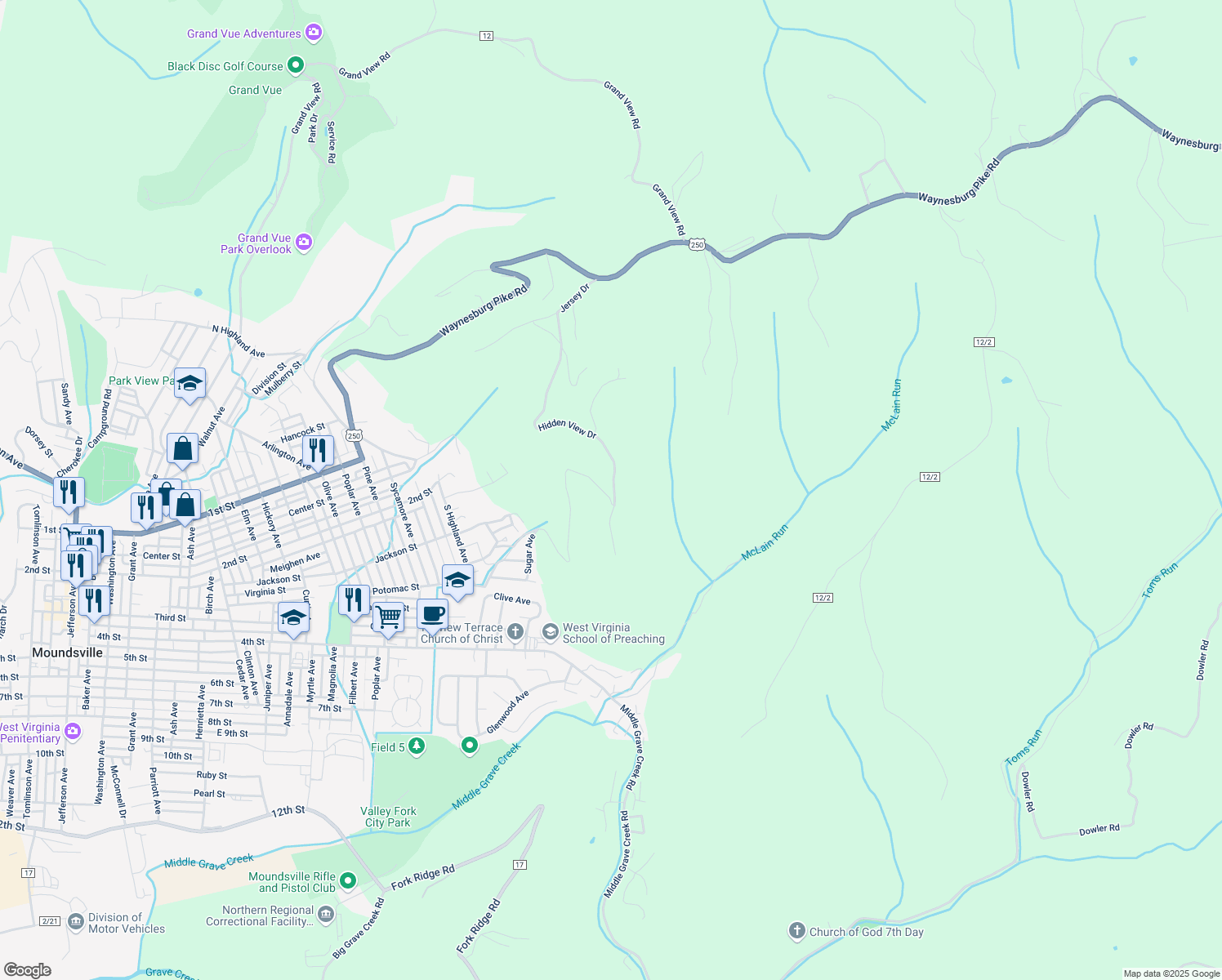1222x980 pixels.
Task: Open the West Virginia Penitentiary camera pin
Action: point(73,731)
